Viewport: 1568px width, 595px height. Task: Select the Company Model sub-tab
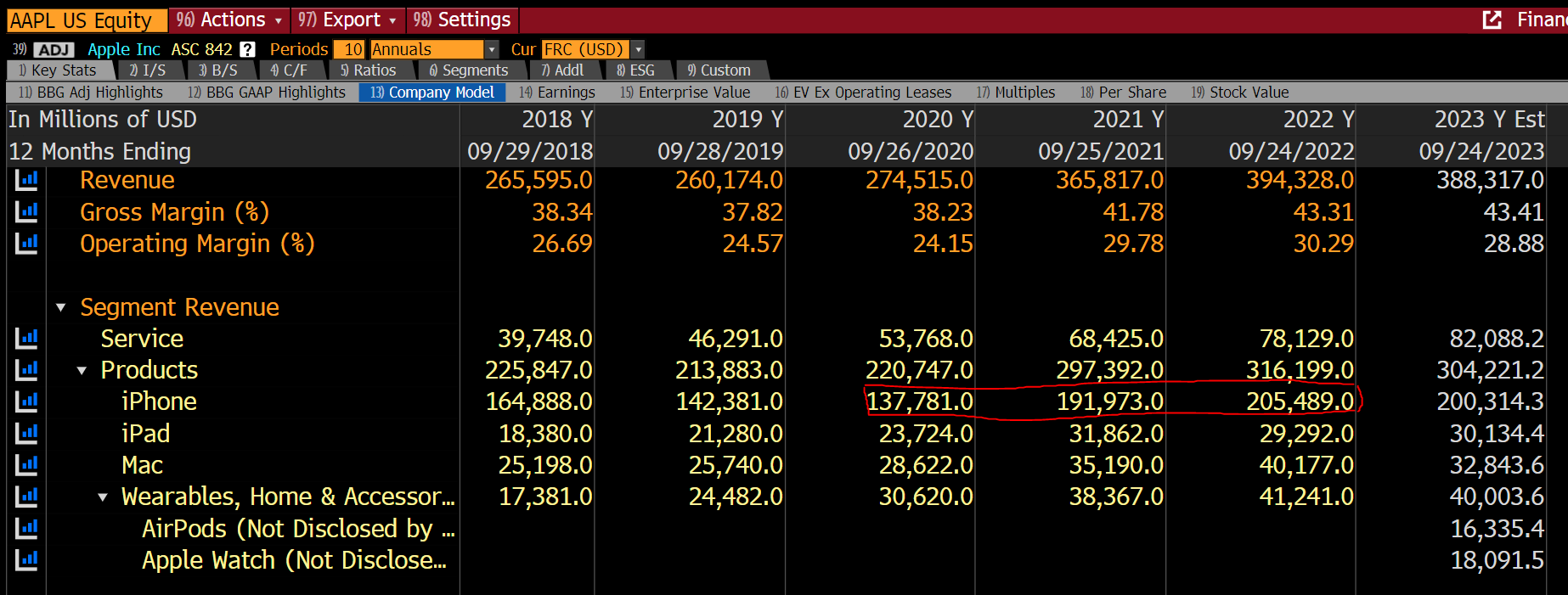point(432,92)
